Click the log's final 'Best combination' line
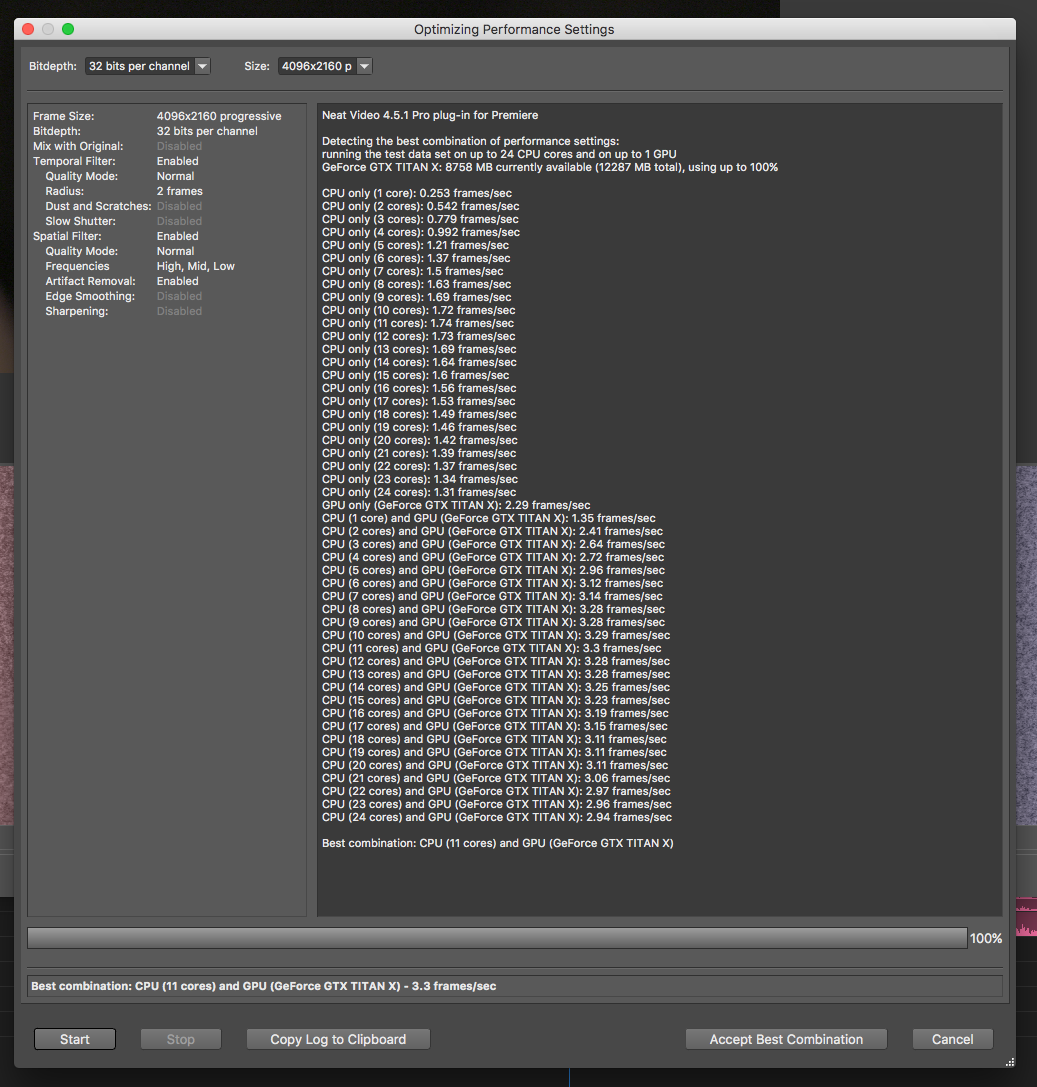 (x=498, y=843)
